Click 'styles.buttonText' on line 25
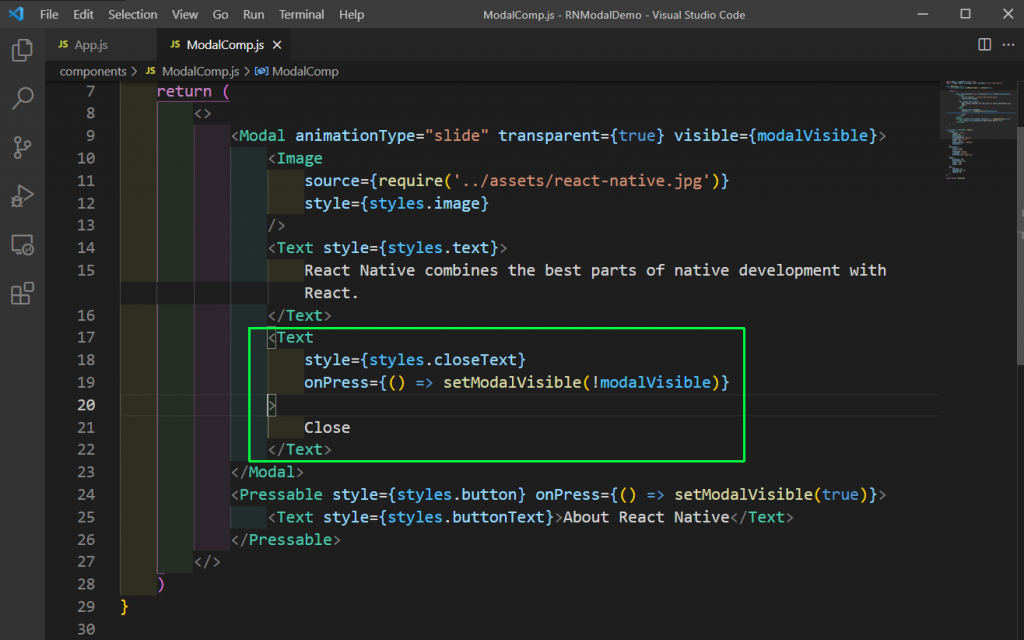This screenshot has width=1024, height=640. pos(466,517)
